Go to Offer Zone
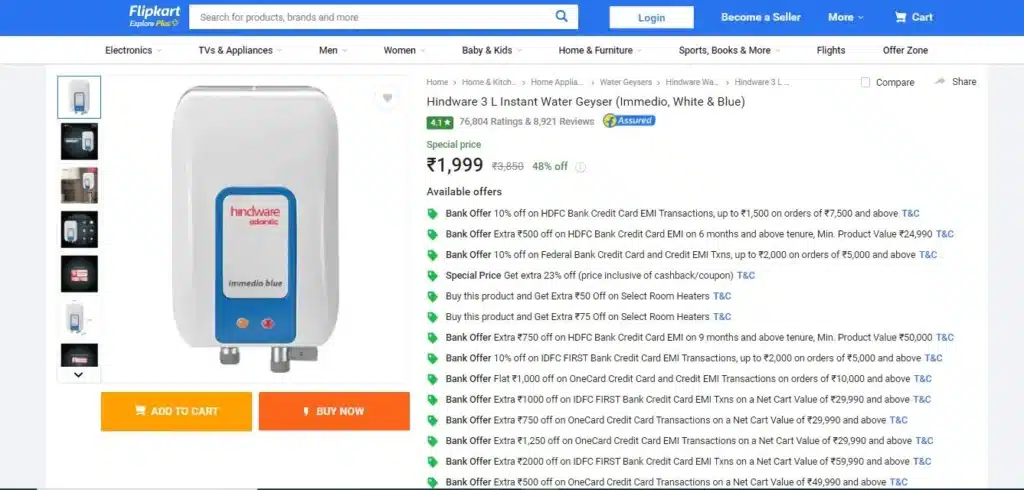The width and height of the screenshot is (1024, 490). pos(905,50)
